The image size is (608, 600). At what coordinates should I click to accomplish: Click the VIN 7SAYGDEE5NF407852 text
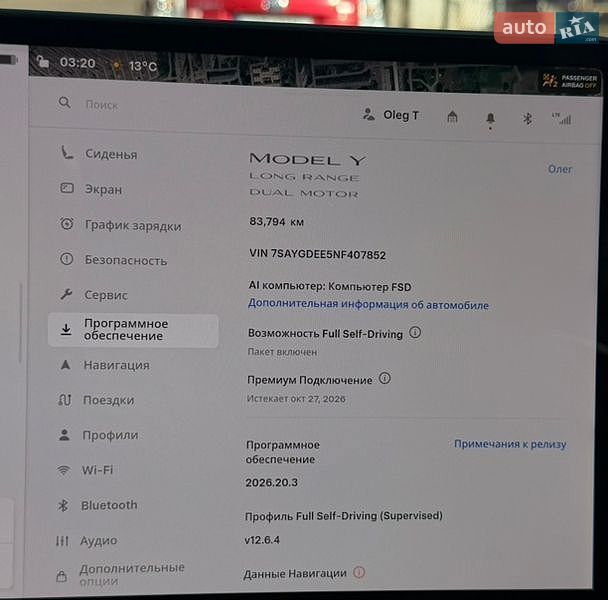pos(317,254)
